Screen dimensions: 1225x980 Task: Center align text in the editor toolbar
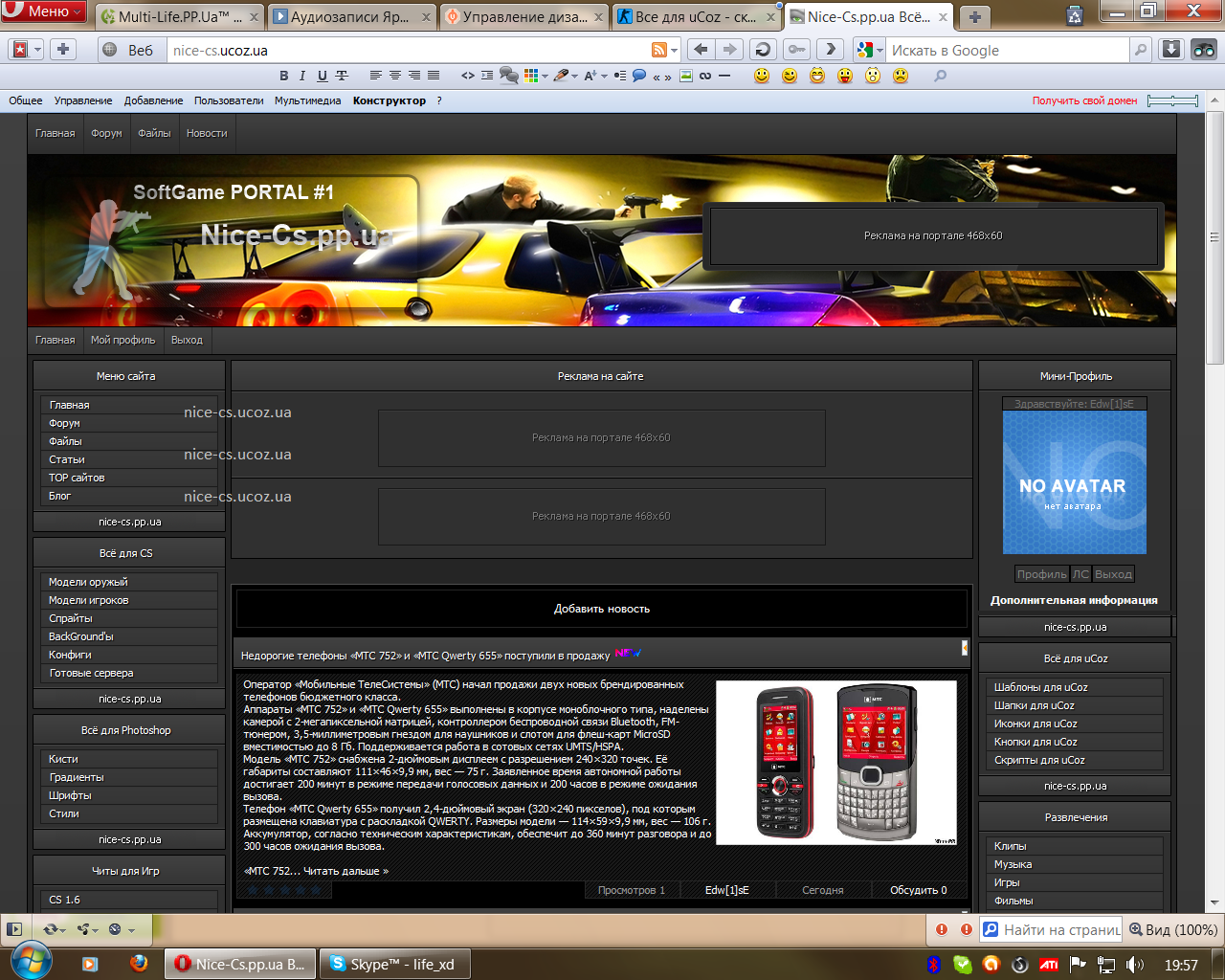(394, 76)
